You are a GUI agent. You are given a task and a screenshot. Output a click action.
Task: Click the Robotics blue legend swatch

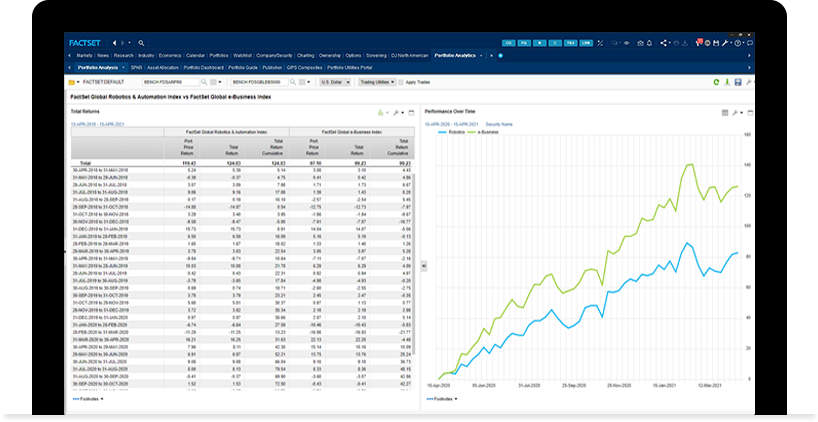point(442,132)
